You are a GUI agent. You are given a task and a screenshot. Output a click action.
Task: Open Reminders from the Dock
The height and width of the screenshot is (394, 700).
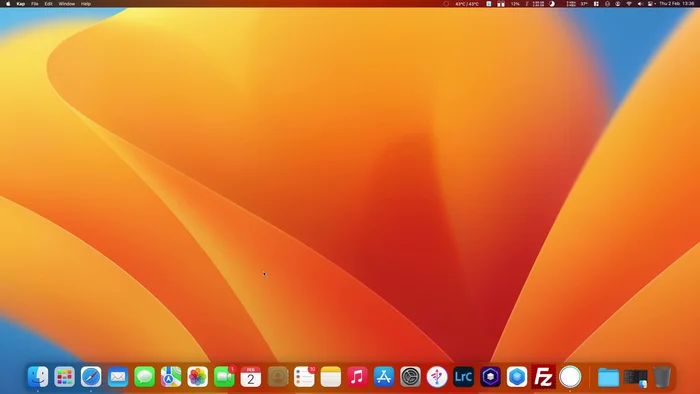[x=304, y=377]
